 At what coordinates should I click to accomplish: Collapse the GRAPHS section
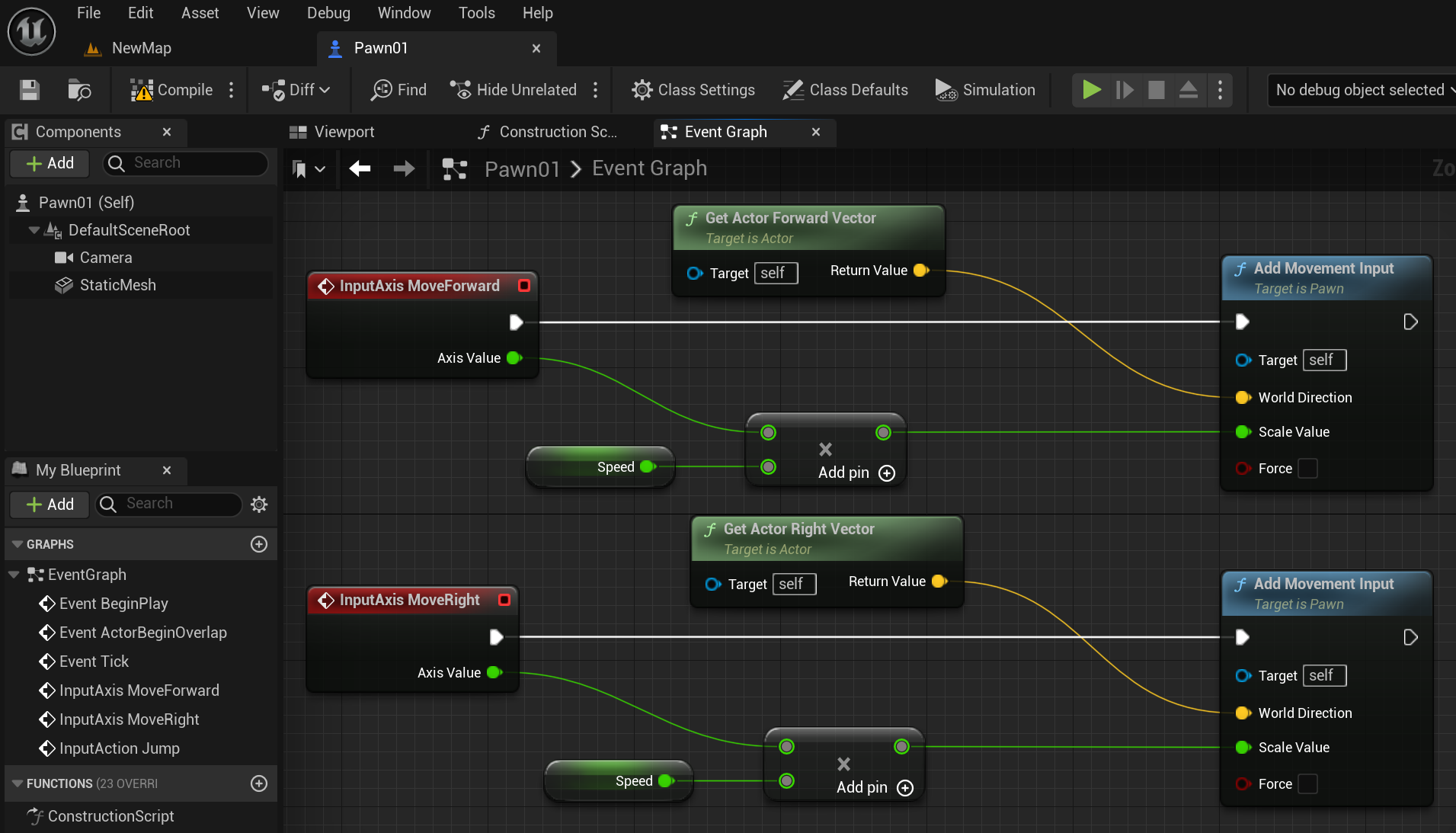[x=18, y=544]
